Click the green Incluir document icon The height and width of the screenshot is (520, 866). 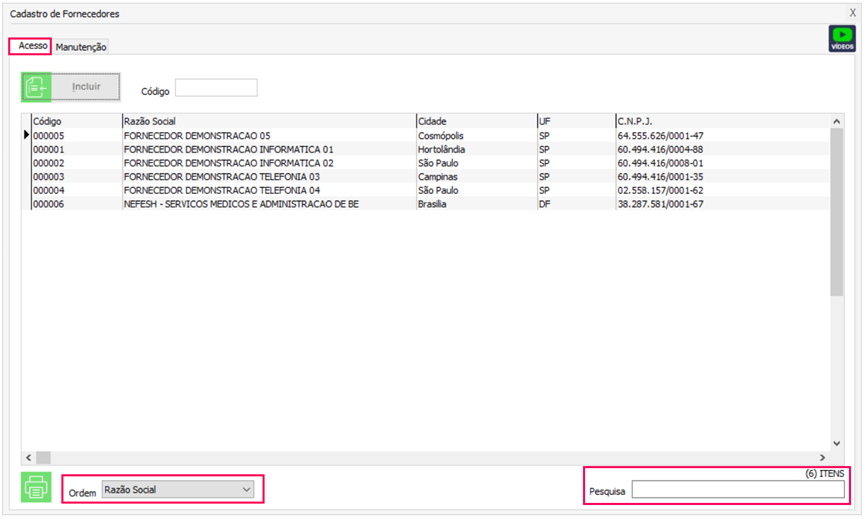tap(37, 87)
